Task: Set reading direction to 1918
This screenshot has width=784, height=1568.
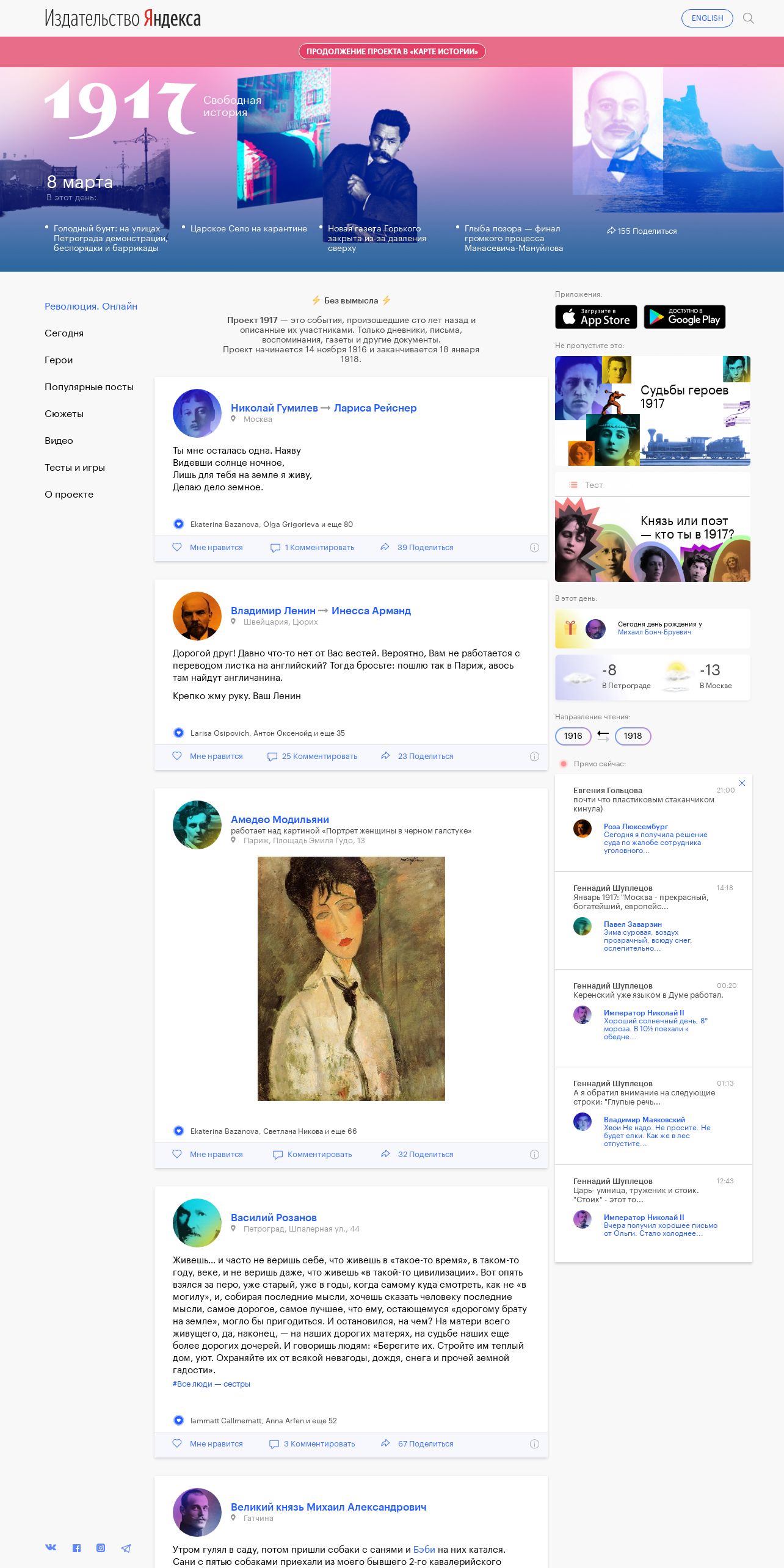Action: pos(633,736)
